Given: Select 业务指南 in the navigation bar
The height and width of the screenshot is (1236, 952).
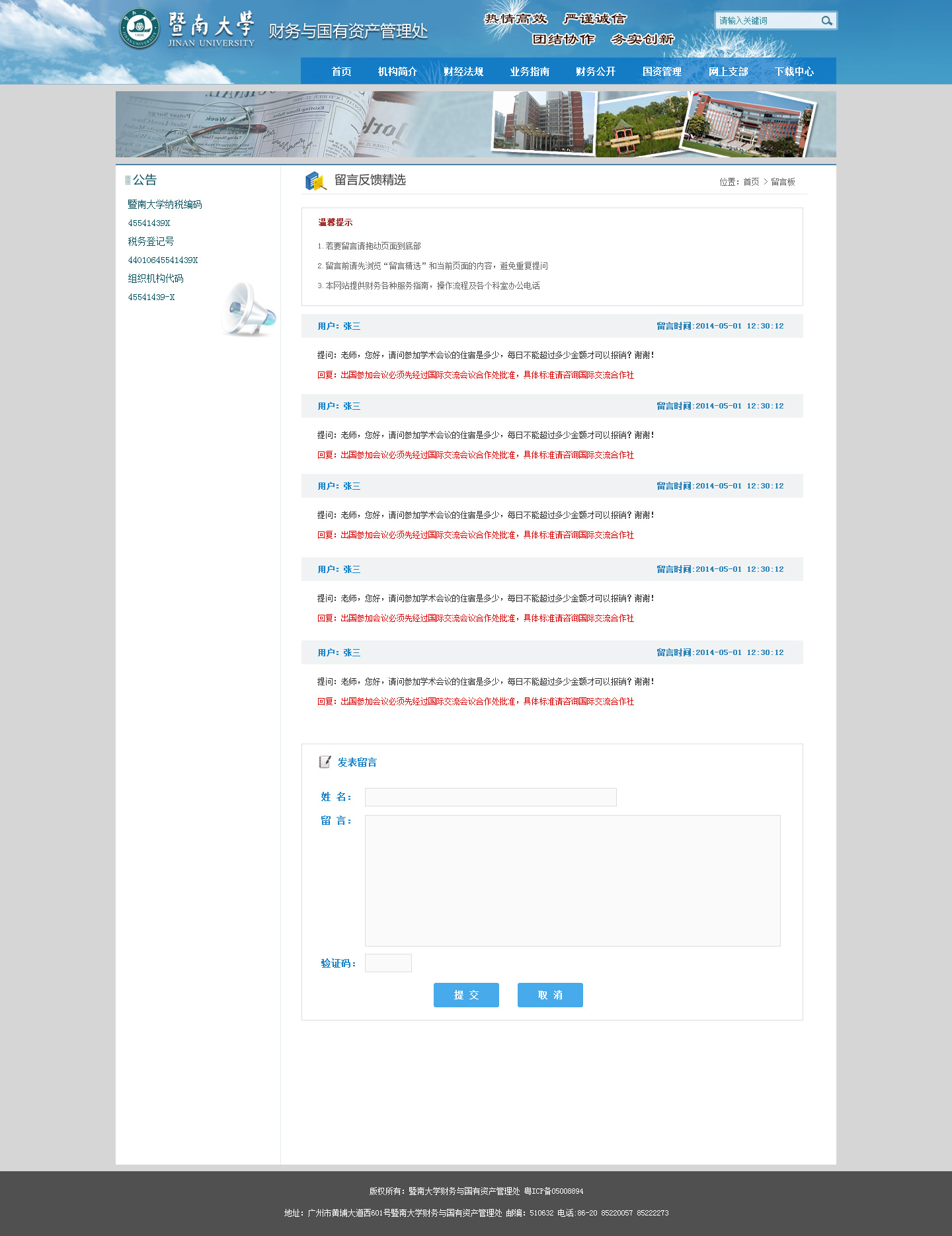Looking at the screenshot, I should point(530,71).
